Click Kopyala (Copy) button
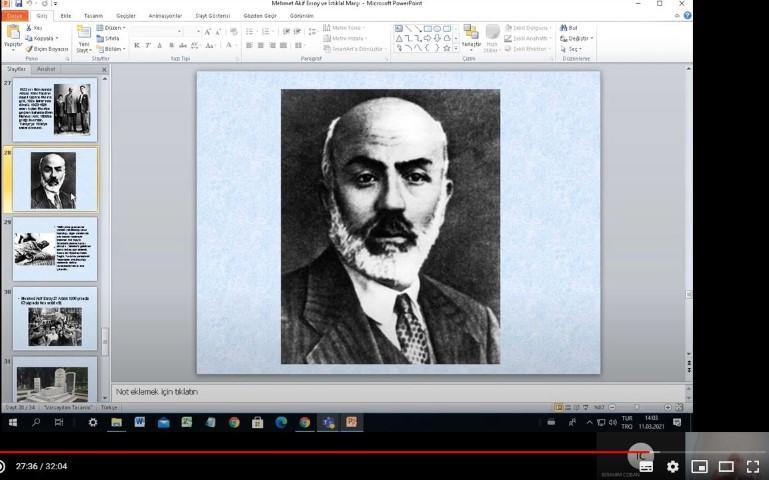Viewport: 769px width, 480px height. point(42,38)
